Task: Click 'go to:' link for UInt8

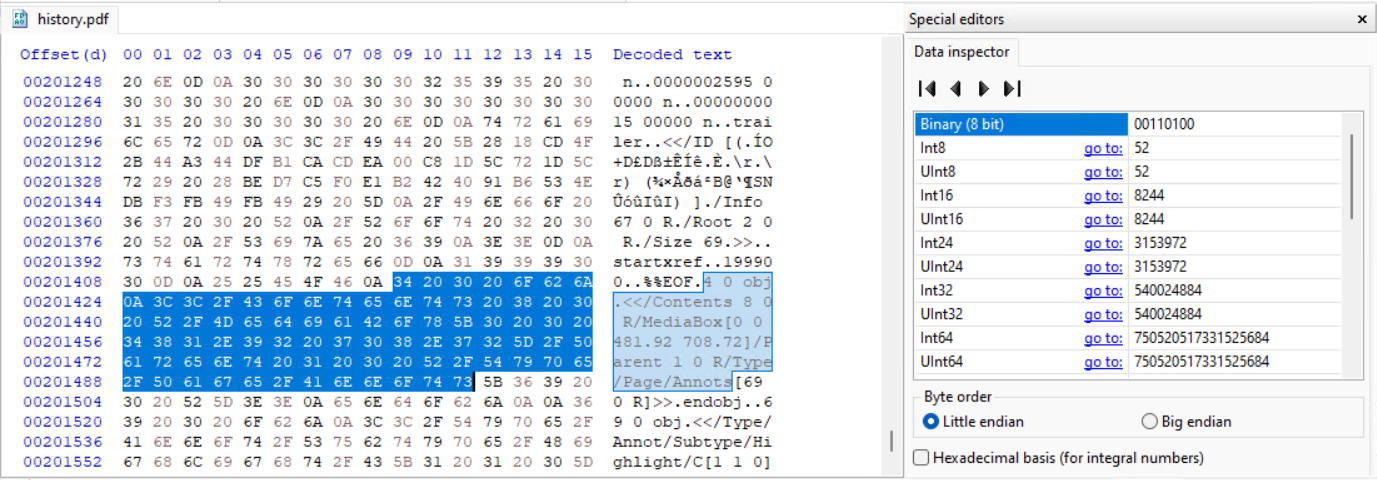Action: pyautogui.click(x=1103, y=172)
